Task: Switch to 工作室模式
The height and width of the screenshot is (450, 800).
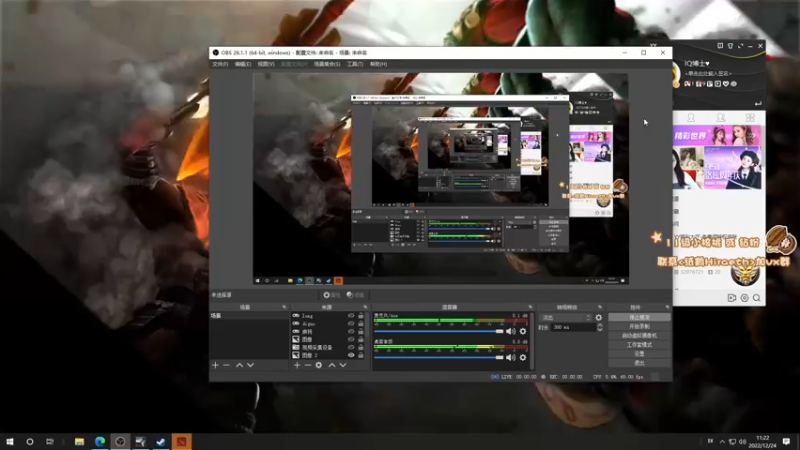Action: point(639,345)
